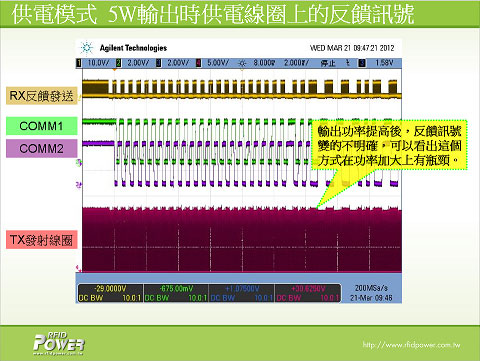Select channel 4 indicator at 5.00V/
This screenshot has width=480, height=361.
click(199, 63)
